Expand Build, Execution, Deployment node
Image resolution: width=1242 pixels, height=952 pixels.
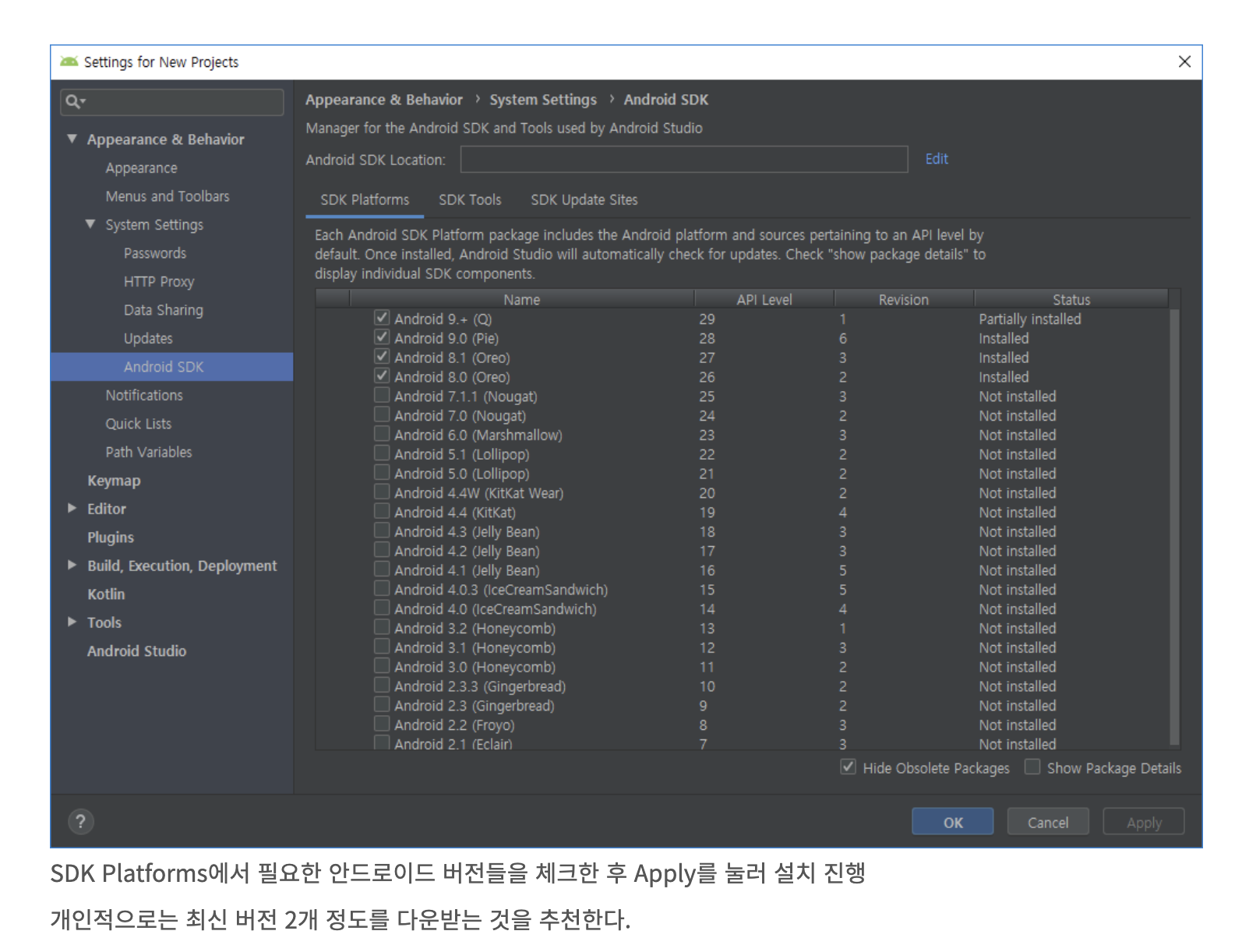point(72,565)
